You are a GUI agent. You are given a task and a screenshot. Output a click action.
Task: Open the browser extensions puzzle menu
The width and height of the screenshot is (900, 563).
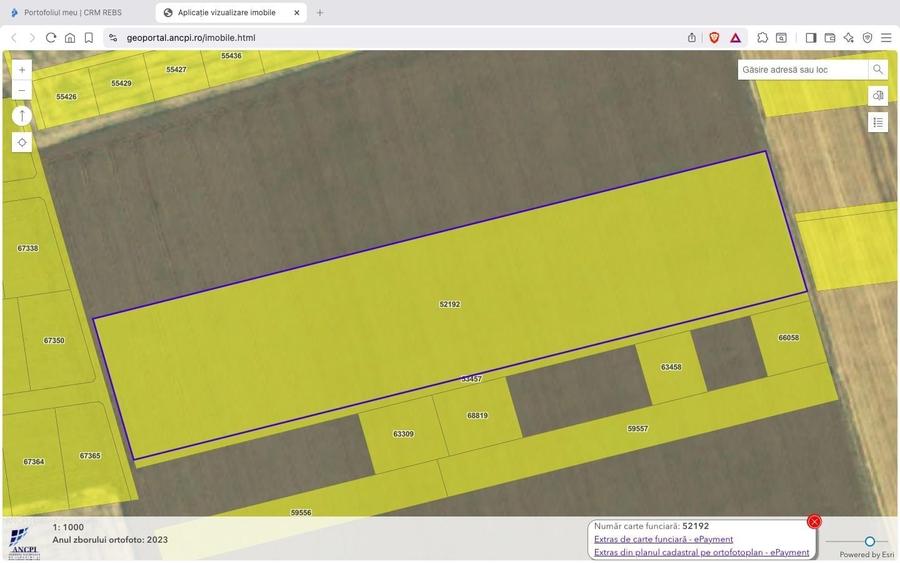(762, 38)
